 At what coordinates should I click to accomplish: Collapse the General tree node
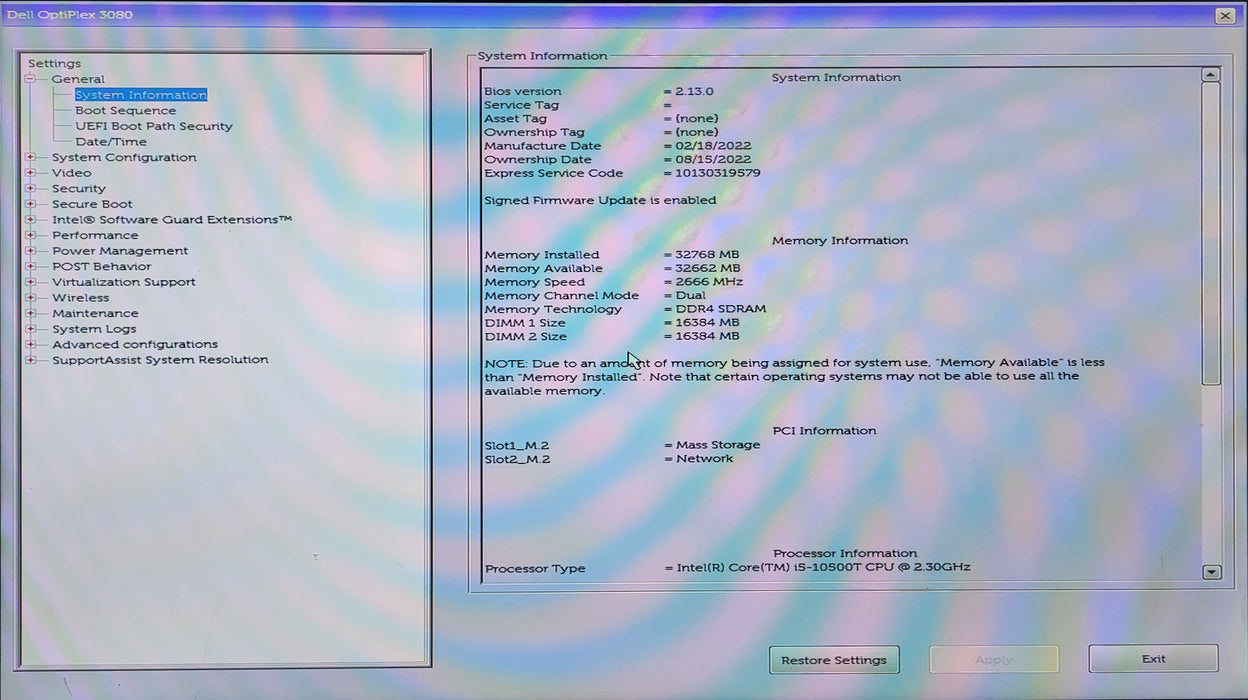(x=31, y=79)
